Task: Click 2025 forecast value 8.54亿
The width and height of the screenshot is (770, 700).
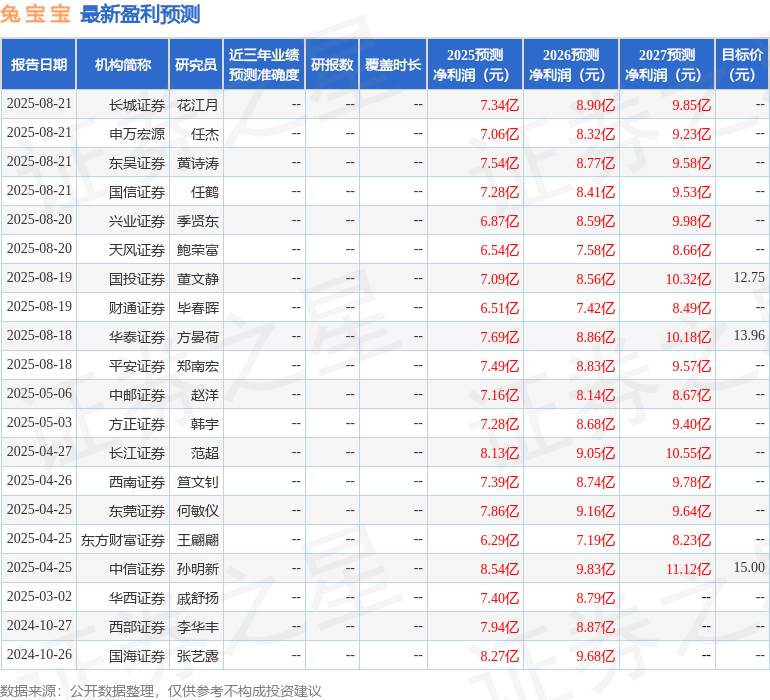Action: coord(499,569)
